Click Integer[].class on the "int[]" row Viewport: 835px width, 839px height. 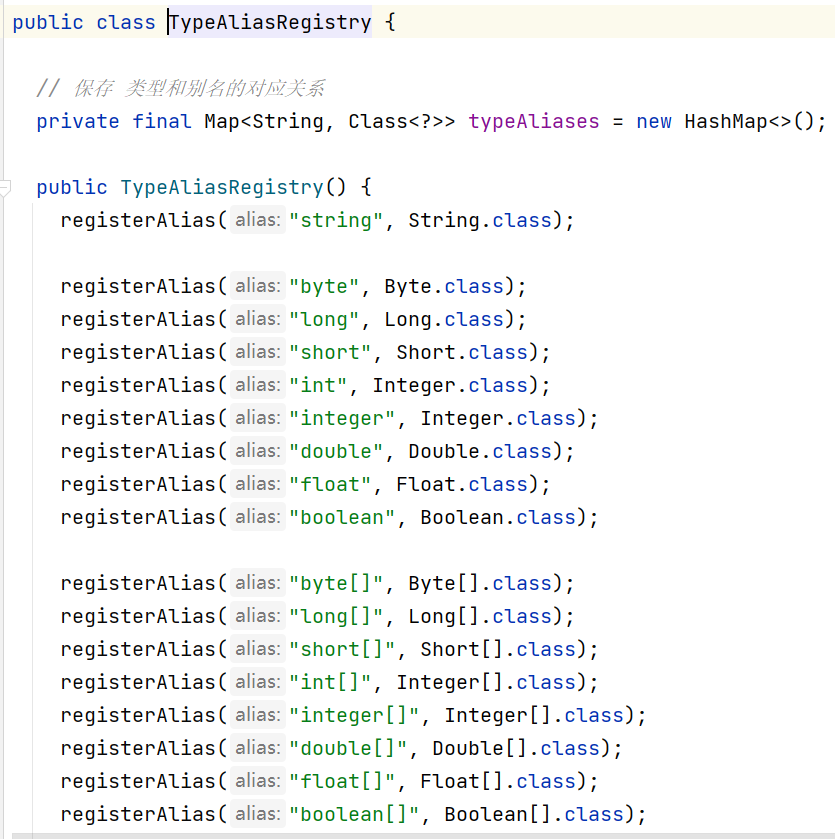click(x=486, y=683)
